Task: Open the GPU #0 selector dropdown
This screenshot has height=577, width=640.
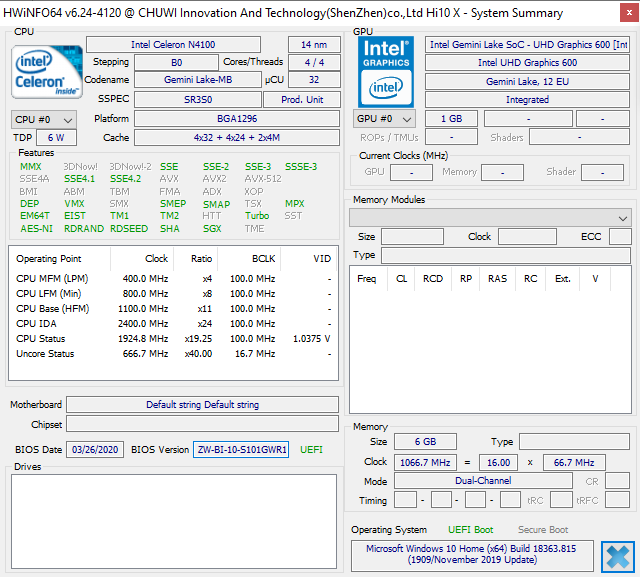Action: [x=384, y=119]
